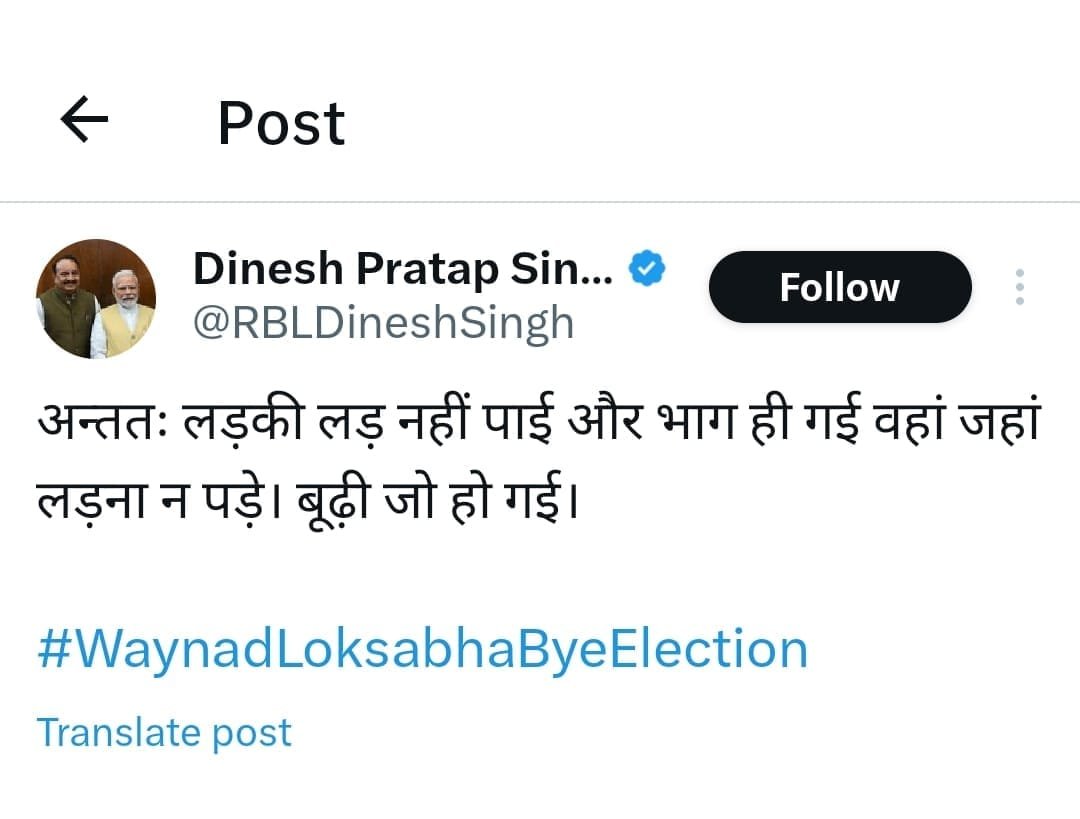Click the blue verified badge
Viewport: 1080px width, 819px height.
(x=647, y=269)
